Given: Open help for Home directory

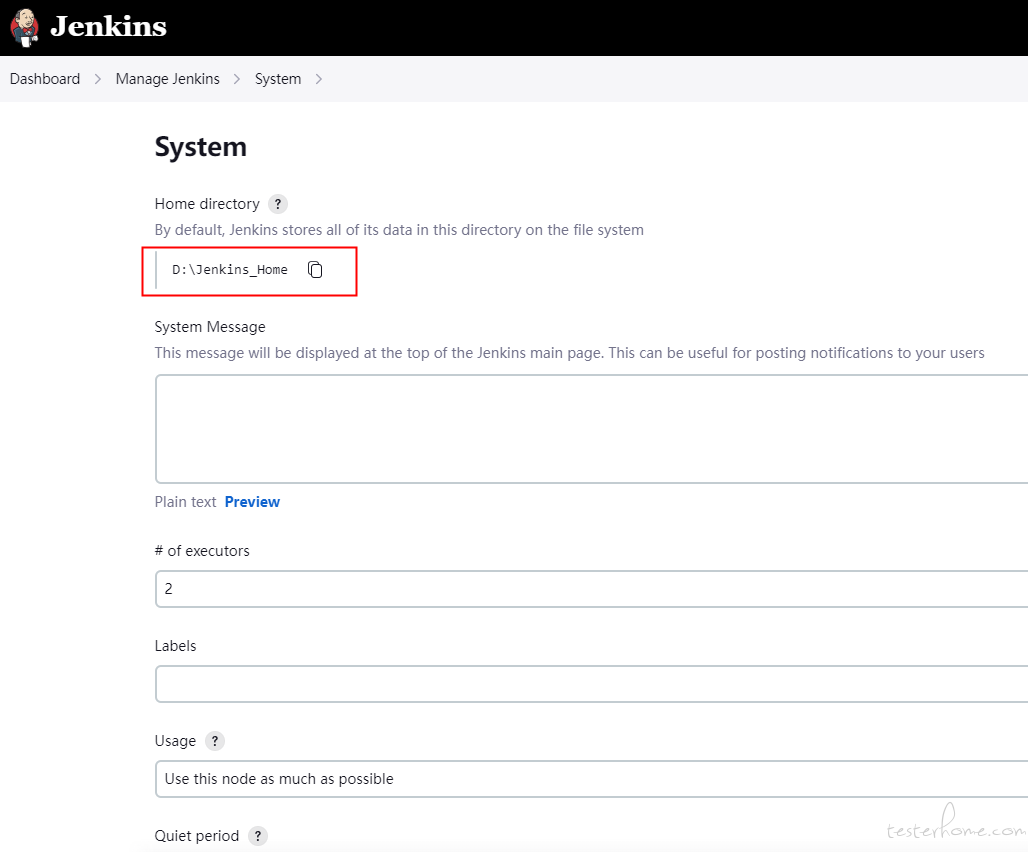Looking at the screenshot, I should 278,204.
